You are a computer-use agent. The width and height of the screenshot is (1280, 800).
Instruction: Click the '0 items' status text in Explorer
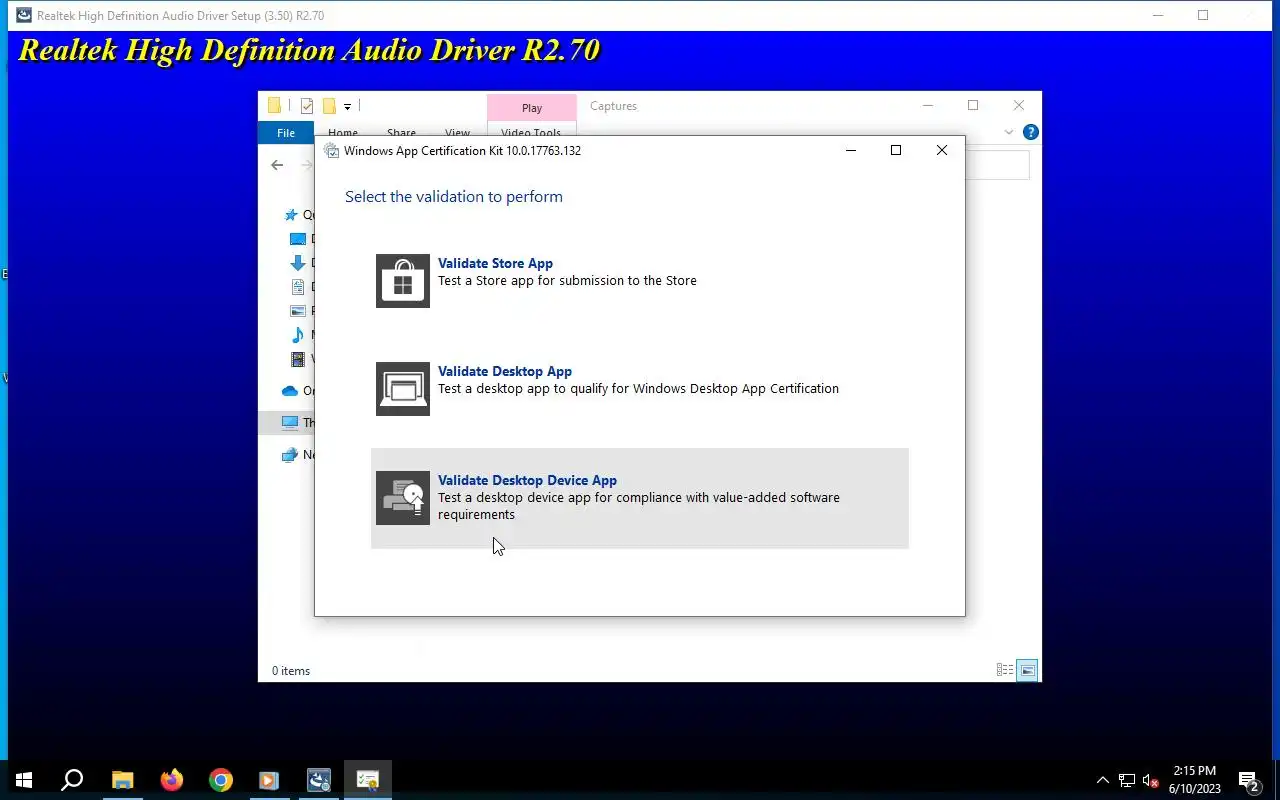coord(291,671)
